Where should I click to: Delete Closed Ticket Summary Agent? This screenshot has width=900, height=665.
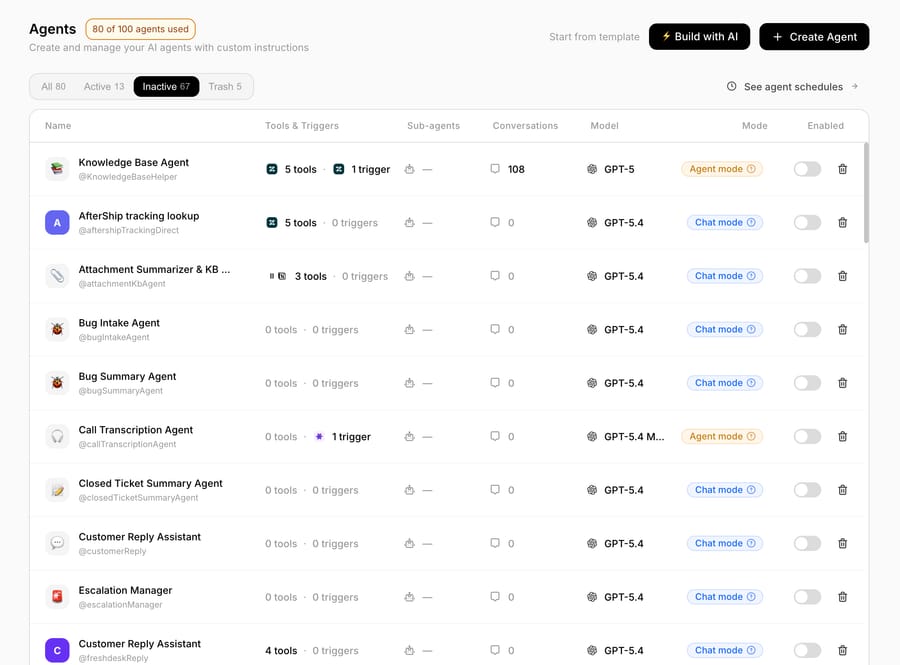pyautogui.click(x=842, y=490)
